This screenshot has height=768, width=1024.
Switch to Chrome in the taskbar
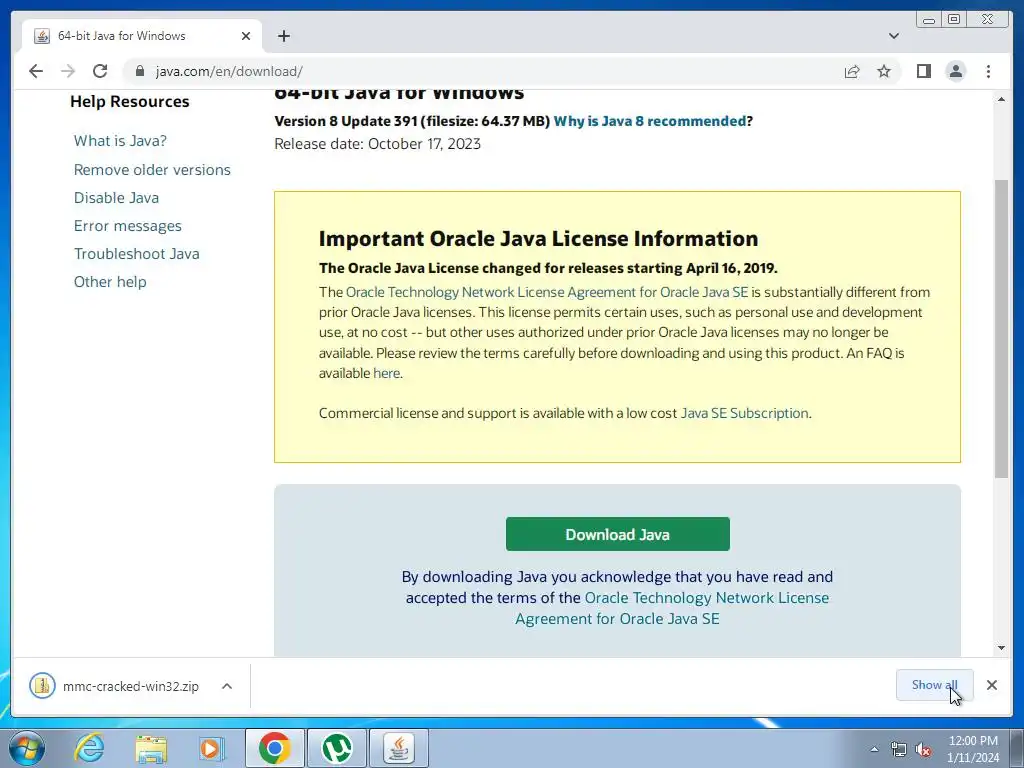click(274, 748)
